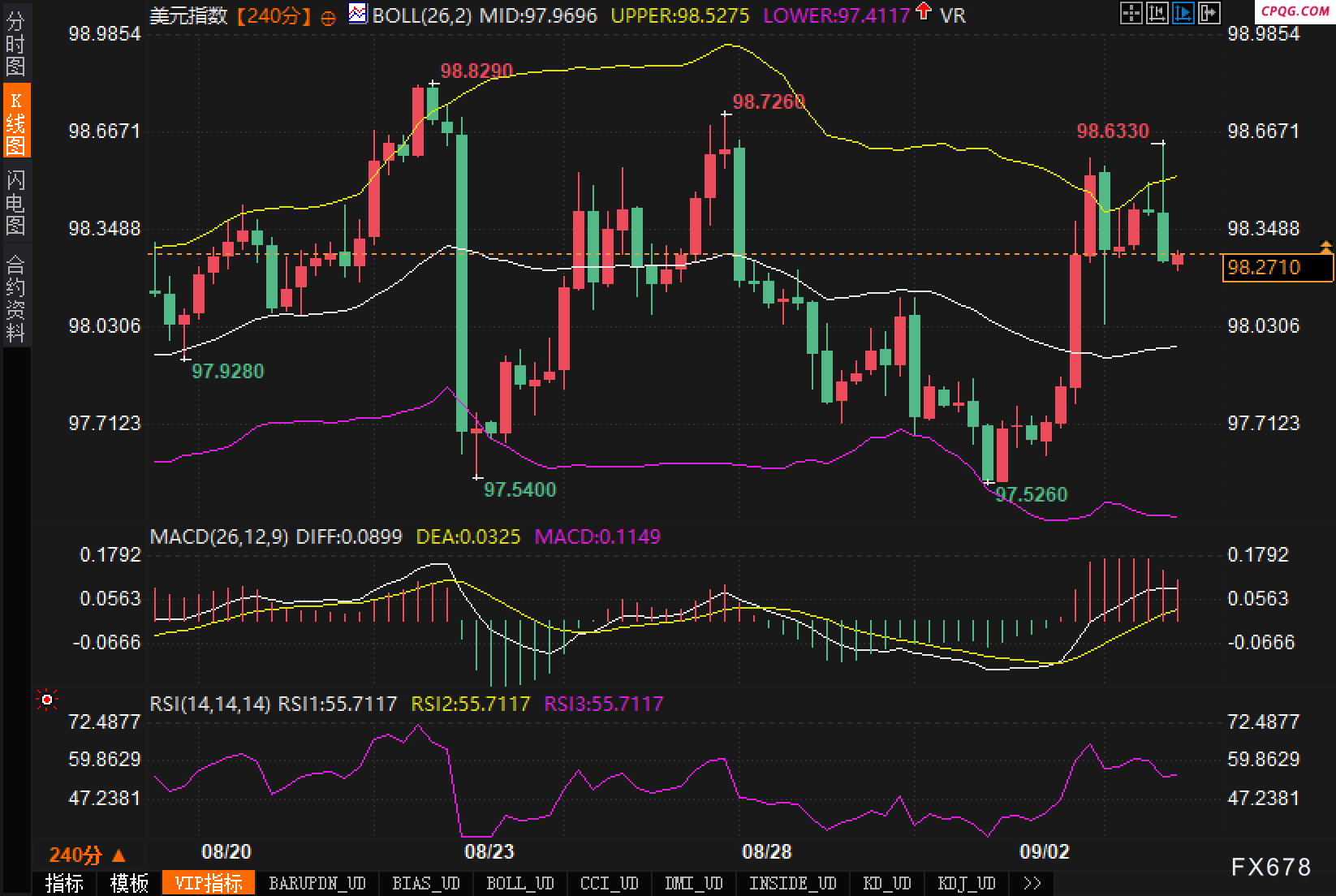Click the orange circle-plus icon beside 240分

(x=328, y=17)
